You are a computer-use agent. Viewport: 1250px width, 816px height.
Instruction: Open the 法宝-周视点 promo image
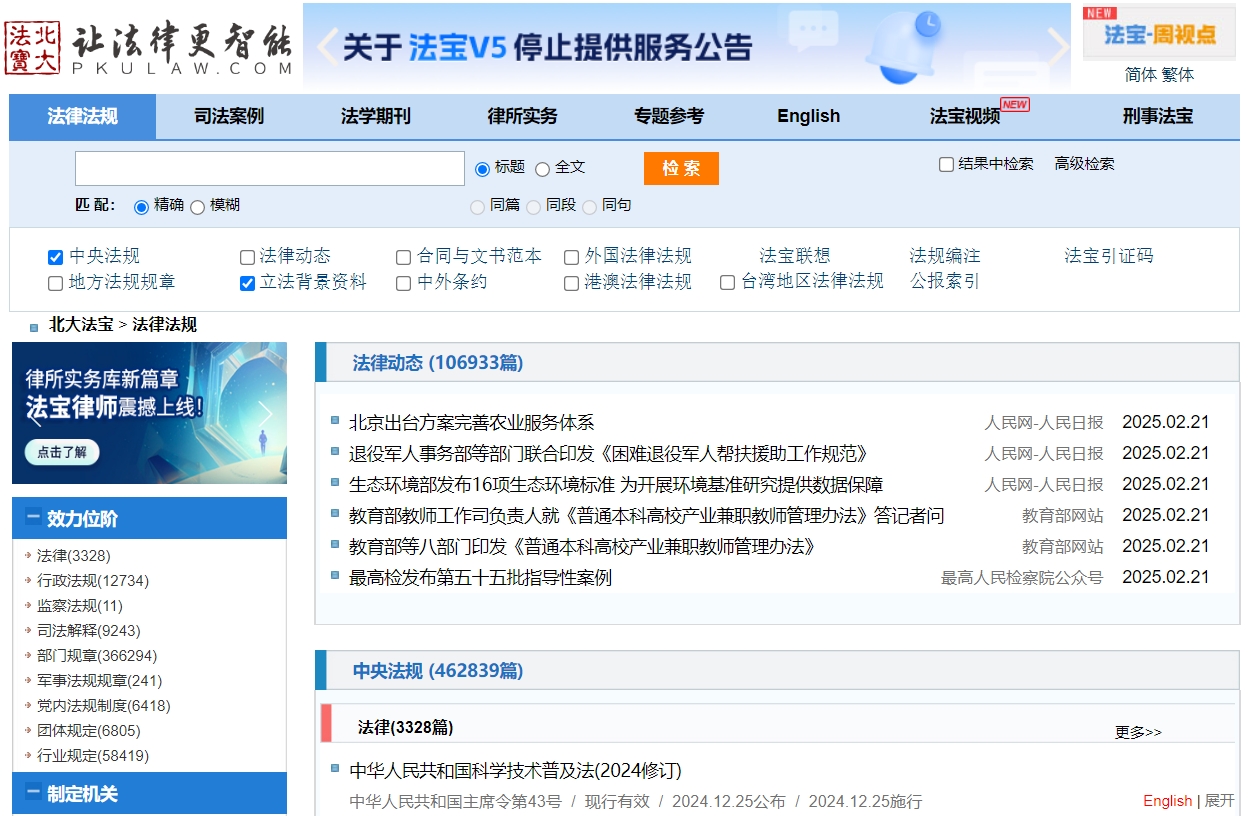[x=1158, y=34]
